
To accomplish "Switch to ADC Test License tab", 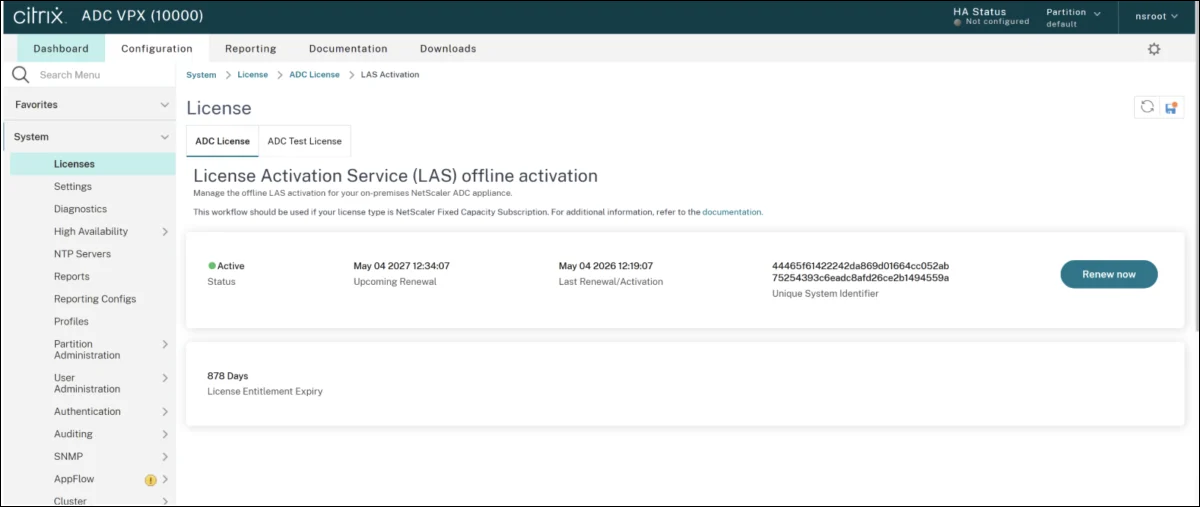I will (305, 141).
